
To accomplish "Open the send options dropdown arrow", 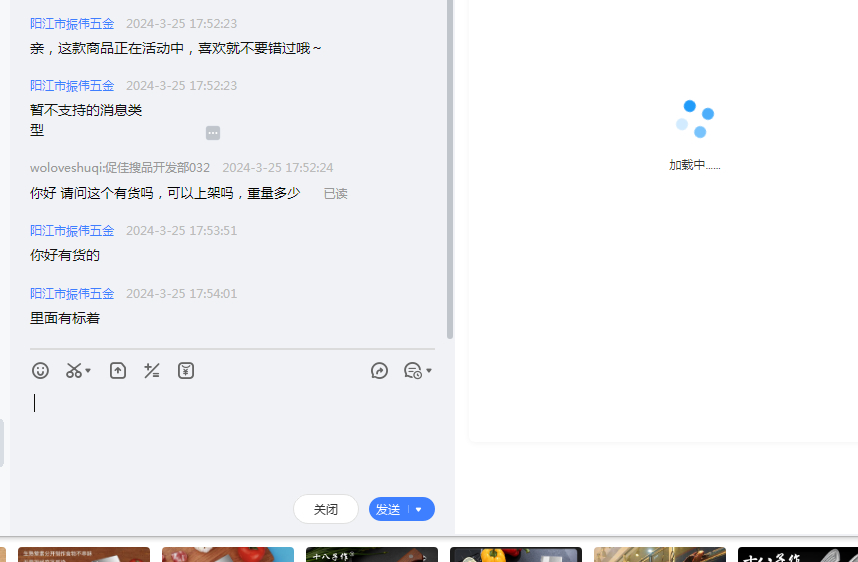I will (x=419, y=509).
